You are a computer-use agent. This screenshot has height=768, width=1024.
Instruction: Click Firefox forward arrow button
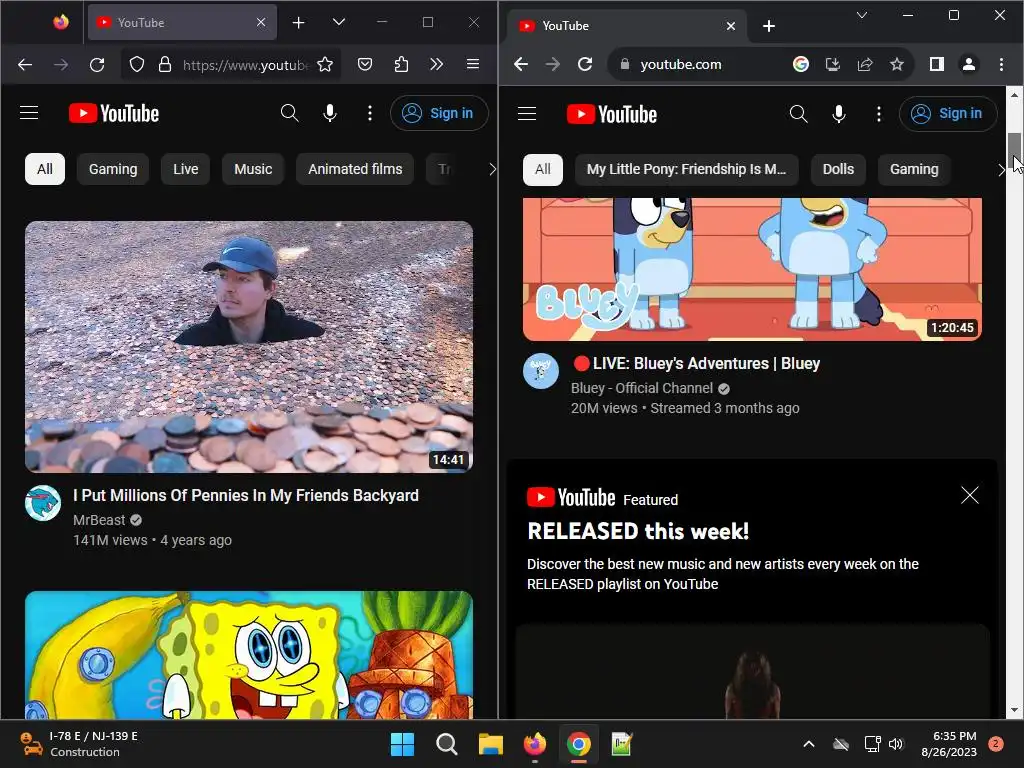61,64
